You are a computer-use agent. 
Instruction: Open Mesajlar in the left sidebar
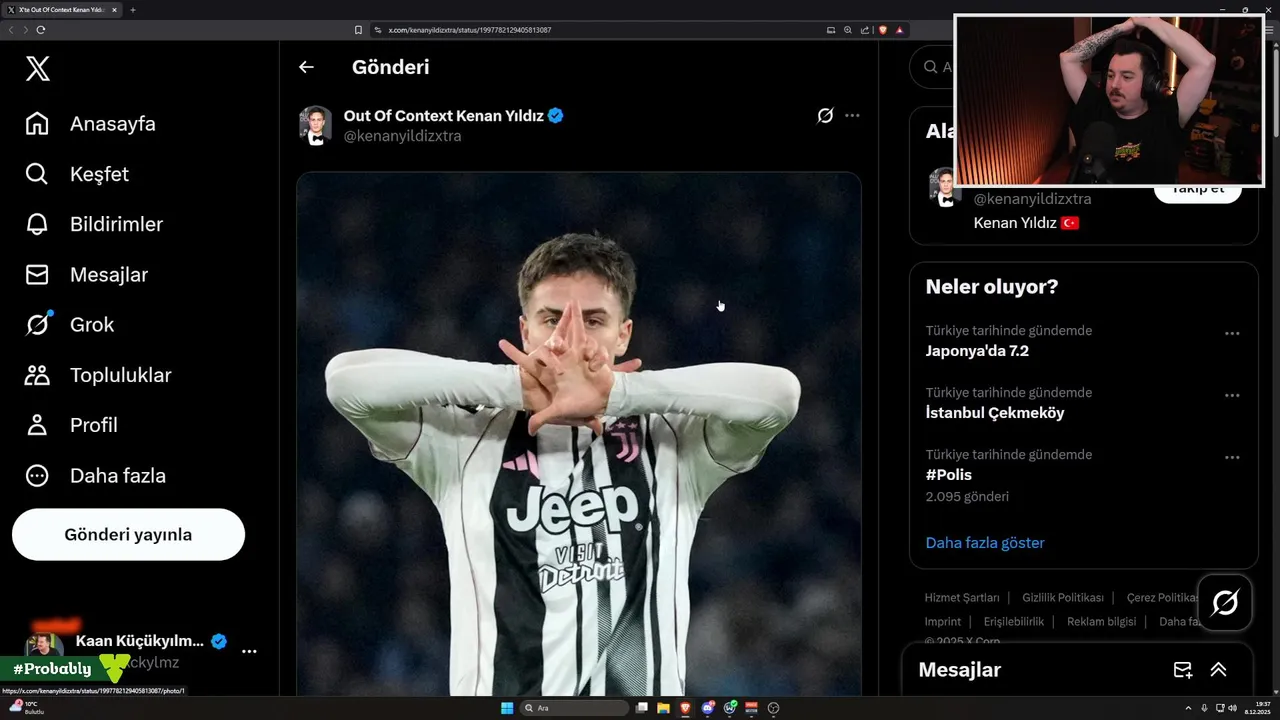(86, 274)
